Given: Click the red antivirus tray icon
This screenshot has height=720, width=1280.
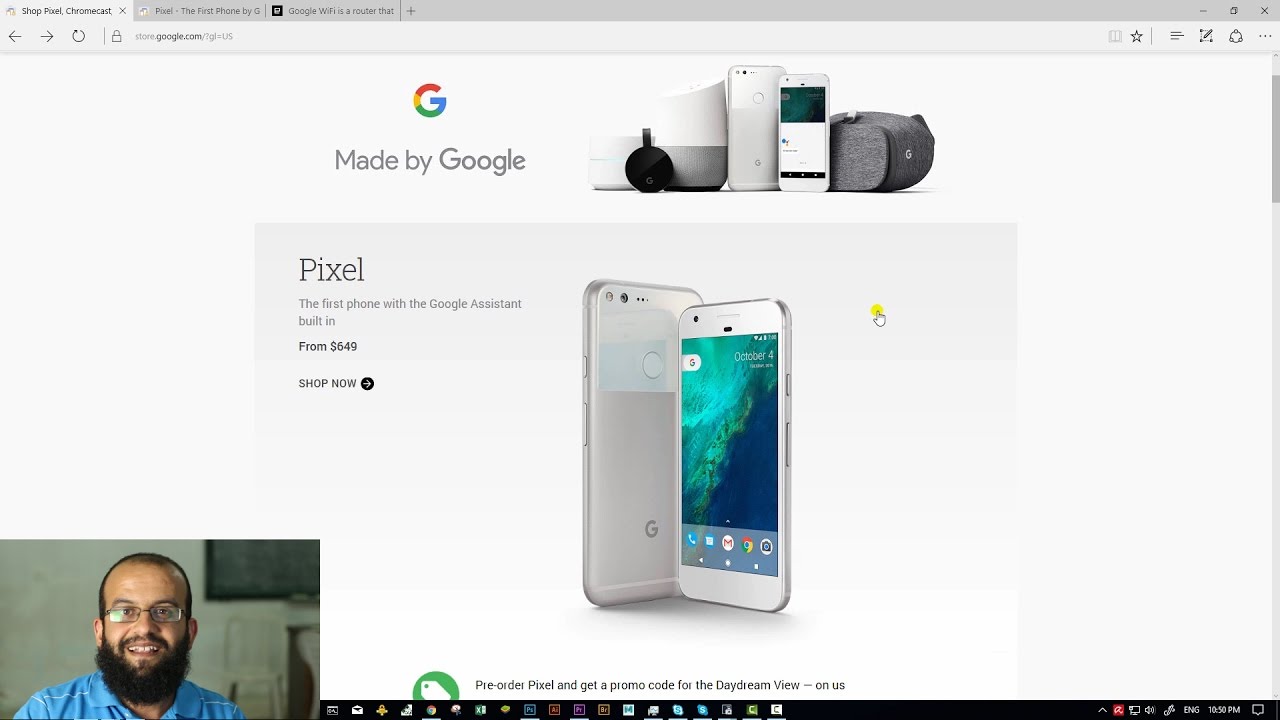Looking at the screenshot, I should coord(1118,710).
